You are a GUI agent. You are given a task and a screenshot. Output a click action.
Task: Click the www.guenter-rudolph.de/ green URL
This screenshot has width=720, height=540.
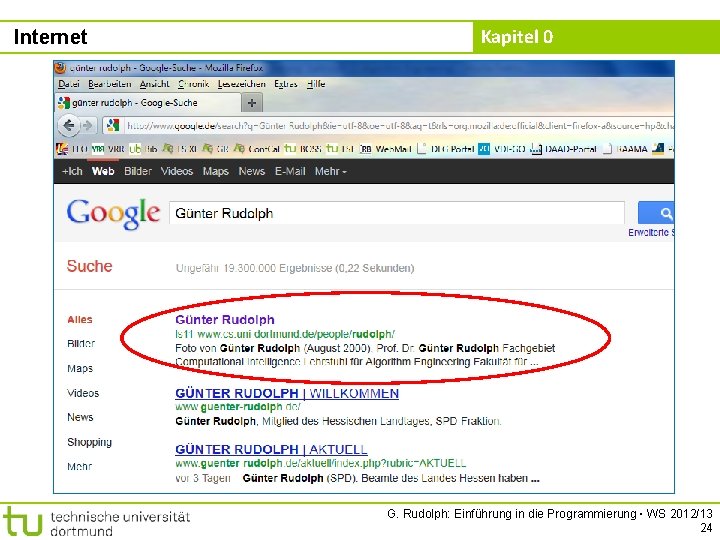[238, 407]
